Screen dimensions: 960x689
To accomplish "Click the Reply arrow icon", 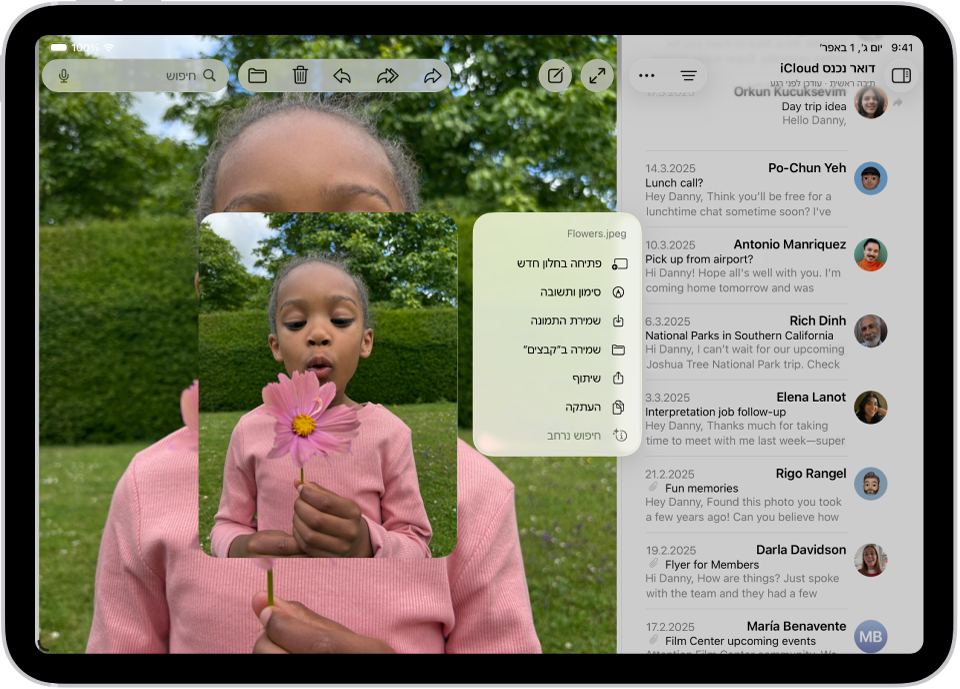I will coord(342,76).
